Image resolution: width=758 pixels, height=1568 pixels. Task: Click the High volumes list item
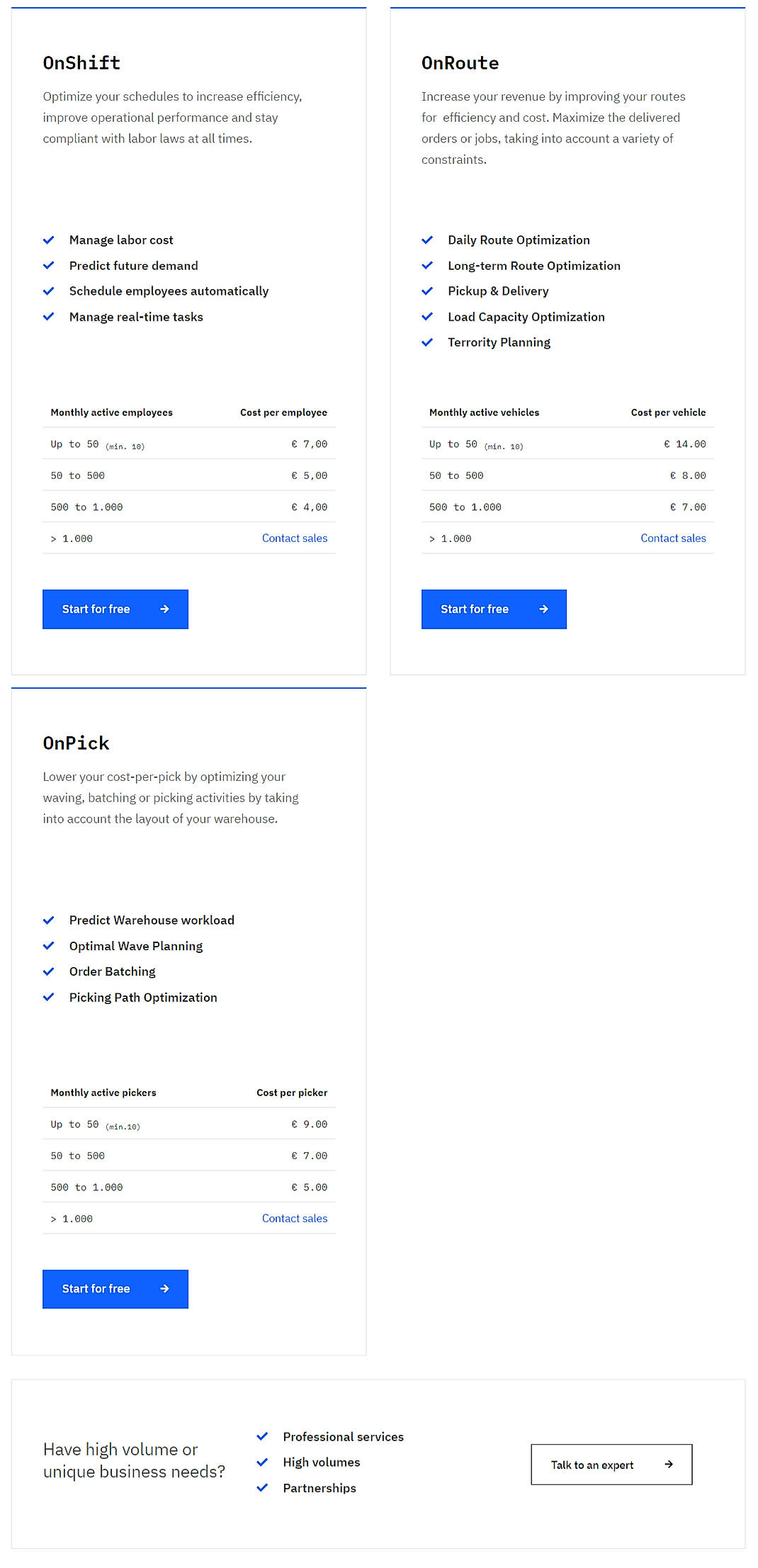tap(322, 1462)
